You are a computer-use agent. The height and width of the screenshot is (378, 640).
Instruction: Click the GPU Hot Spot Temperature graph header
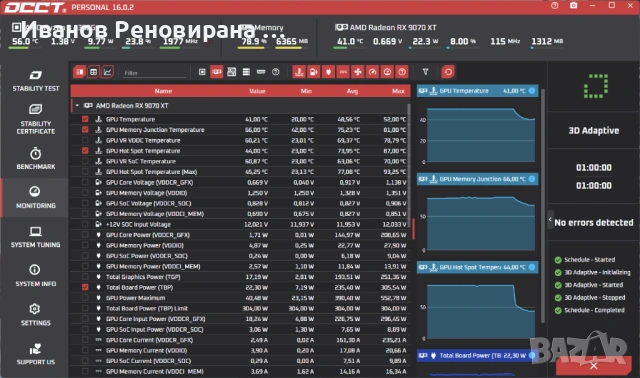tap(477, 267)
